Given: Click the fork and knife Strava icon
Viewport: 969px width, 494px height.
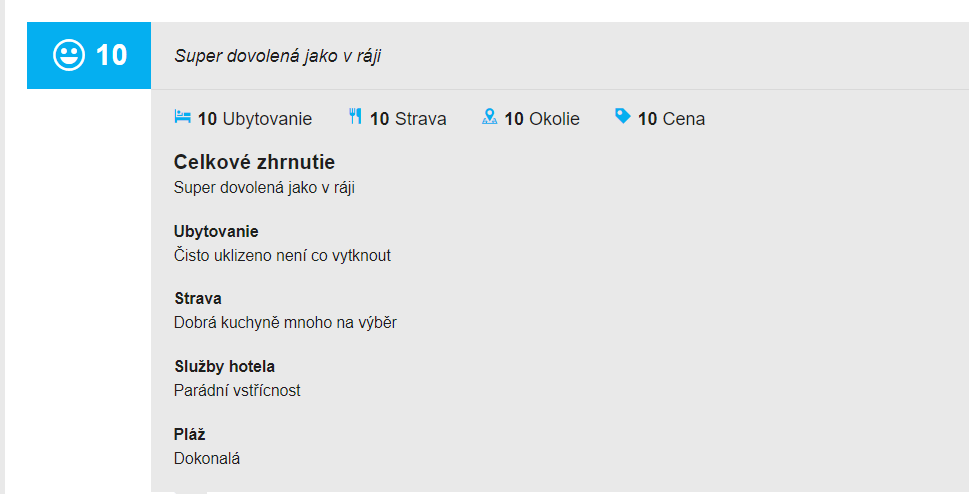Looking at the screenshot, I should pyautogui.click(x=355, y=117).
